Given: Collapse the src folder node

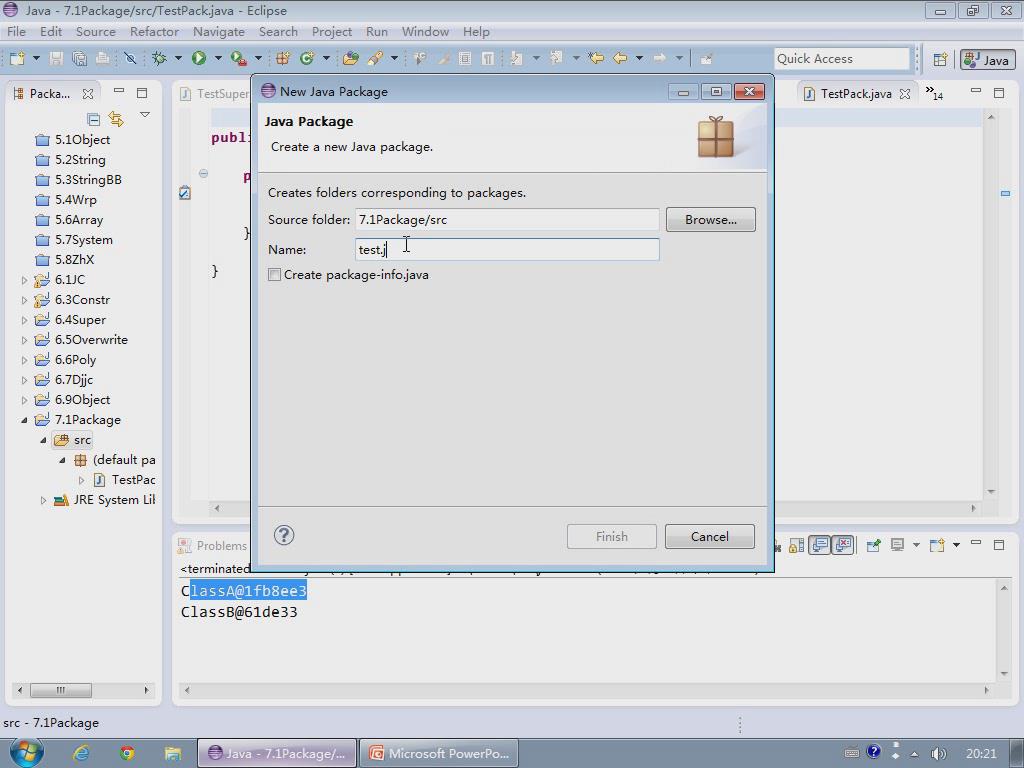Looking at the screenshot, I should click(43, 440).
